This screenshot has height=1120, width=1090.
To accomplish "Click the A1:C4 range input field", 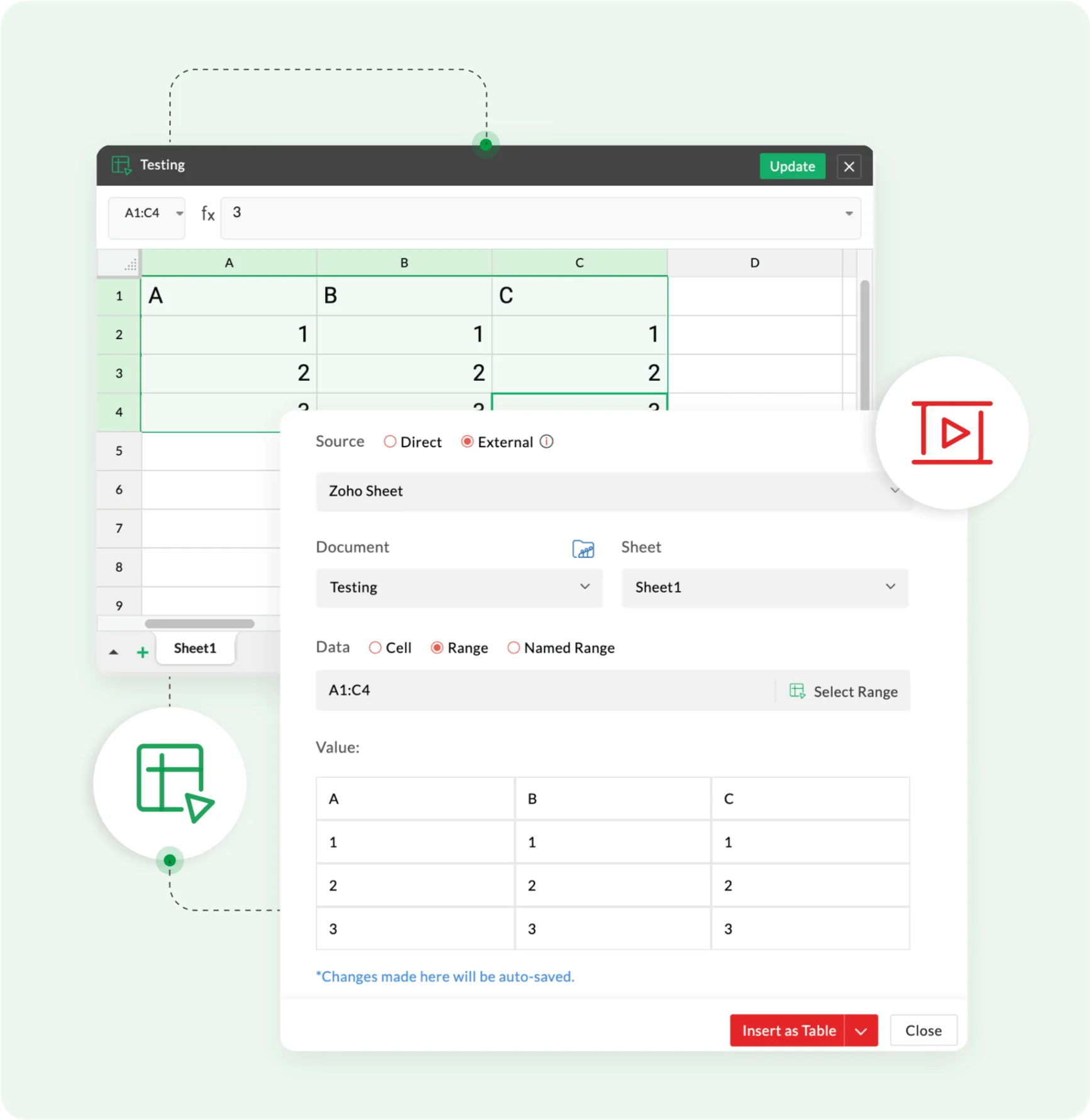I will [x=544, y=691].
